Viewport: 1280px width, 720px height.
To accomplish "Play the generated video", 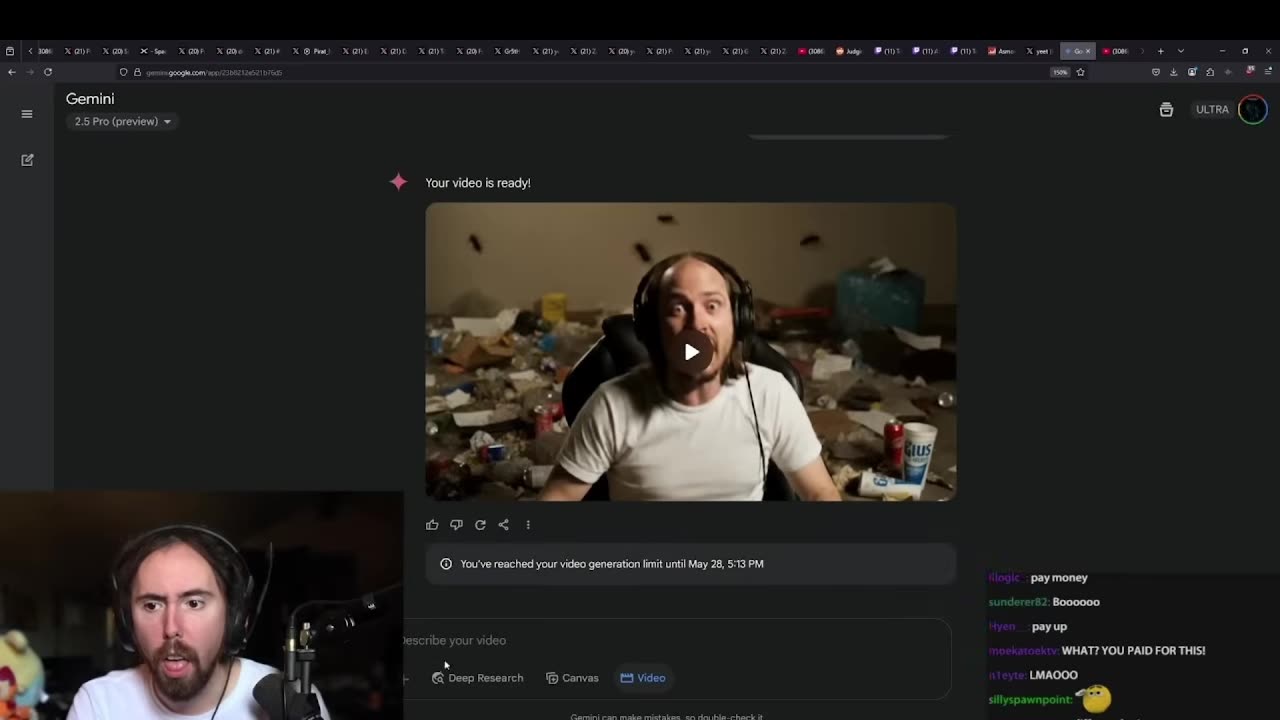I will (x=691, y=352).
